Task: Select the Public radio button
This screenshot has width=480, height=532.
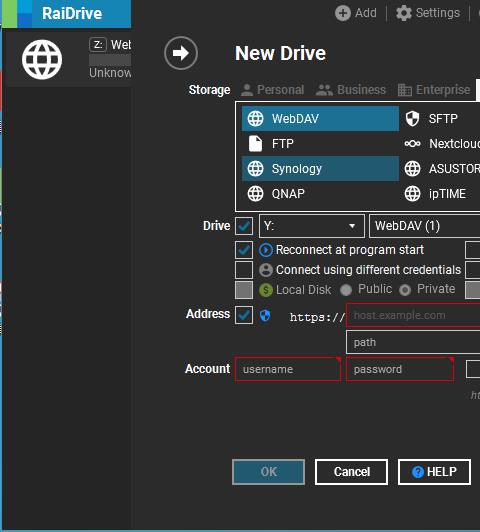Action: click(346, 290)
